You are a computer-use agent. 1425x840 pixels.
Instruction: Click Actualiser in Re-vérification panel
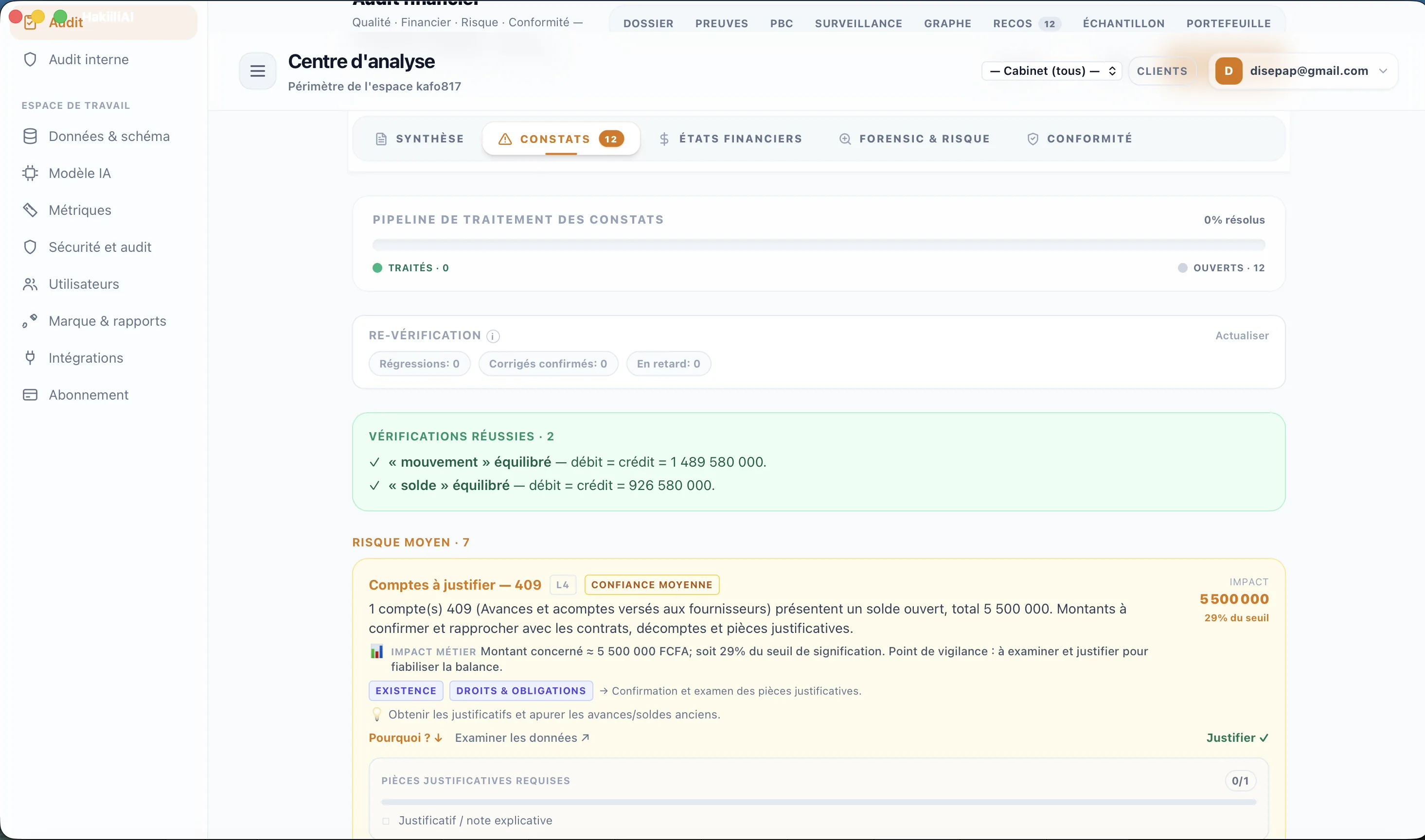1242,336
